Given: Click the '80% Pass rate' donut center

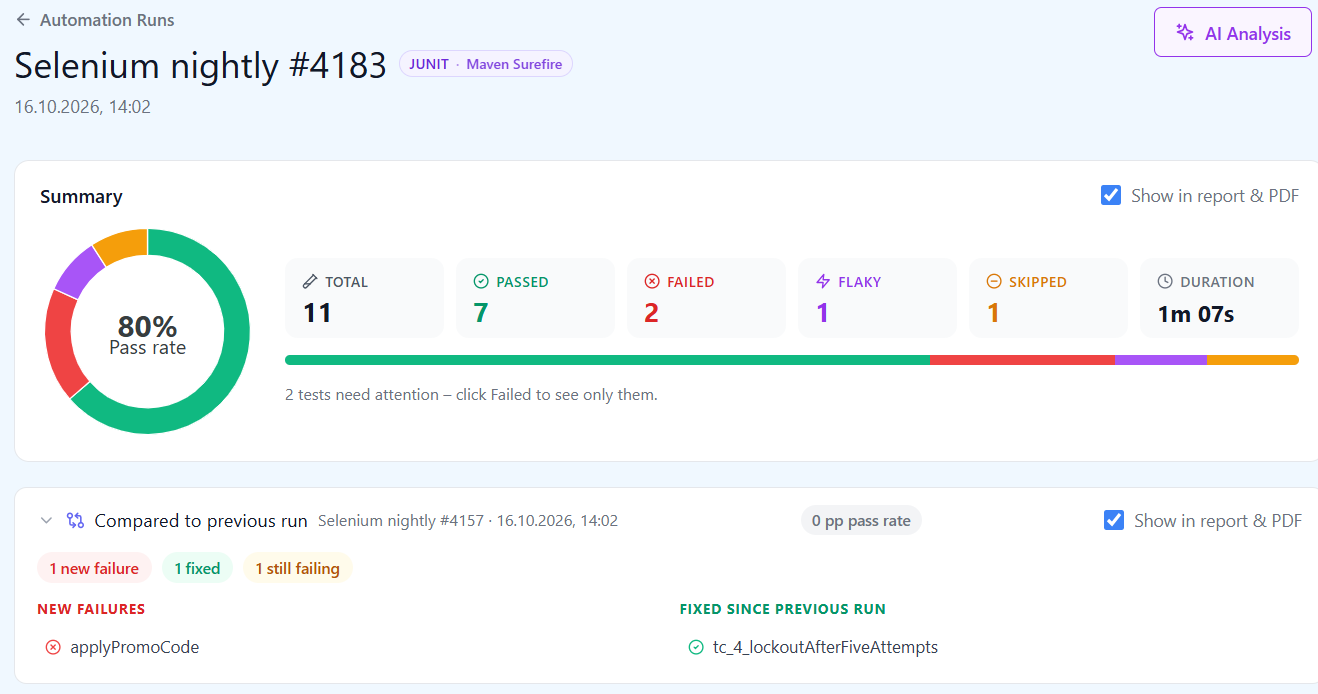Looking at the screenshot, I should pyautogui.click(x=148, y=334).
